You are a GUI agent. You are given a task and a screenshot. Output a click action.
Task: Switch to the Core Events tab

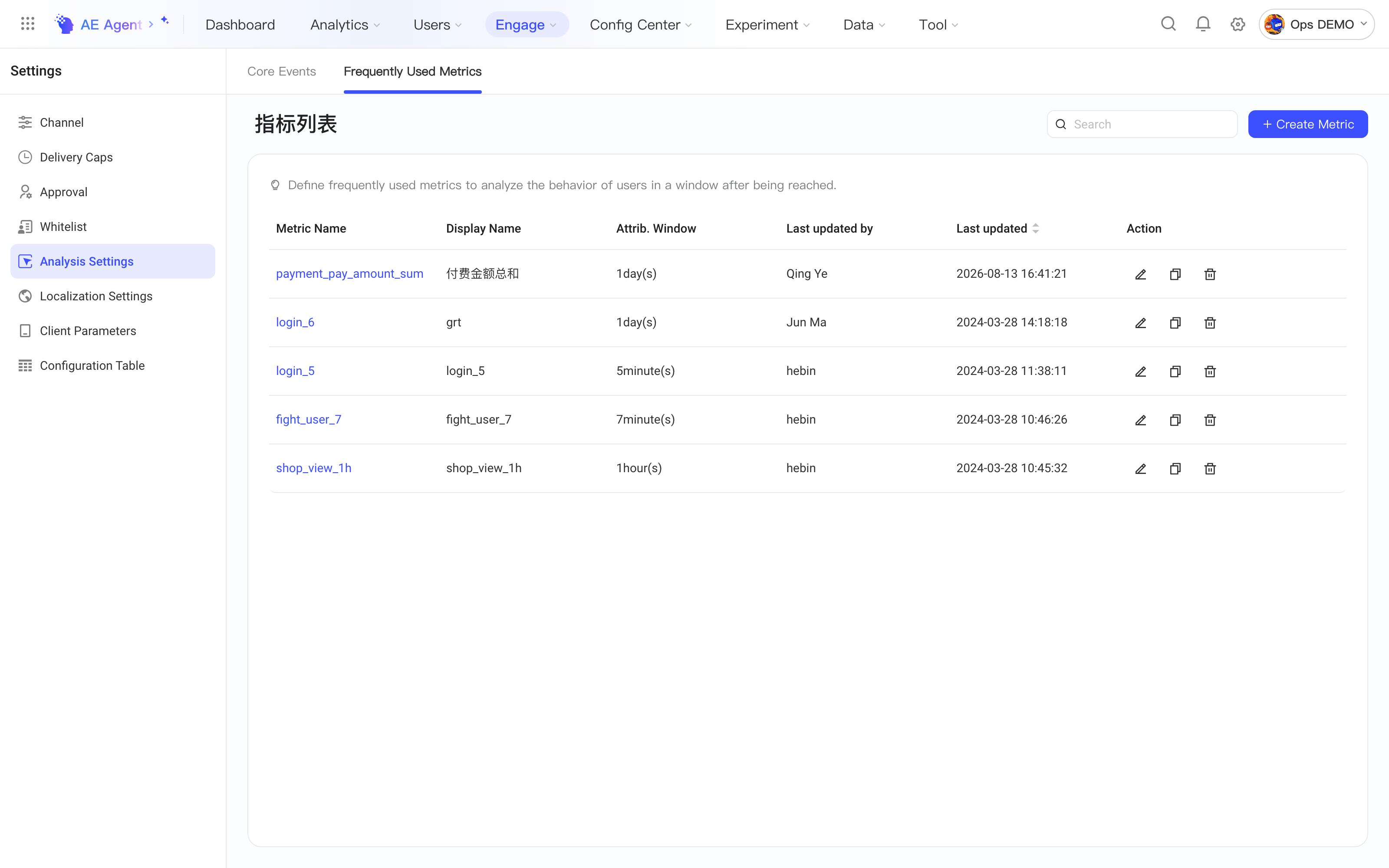click(282, 71)
